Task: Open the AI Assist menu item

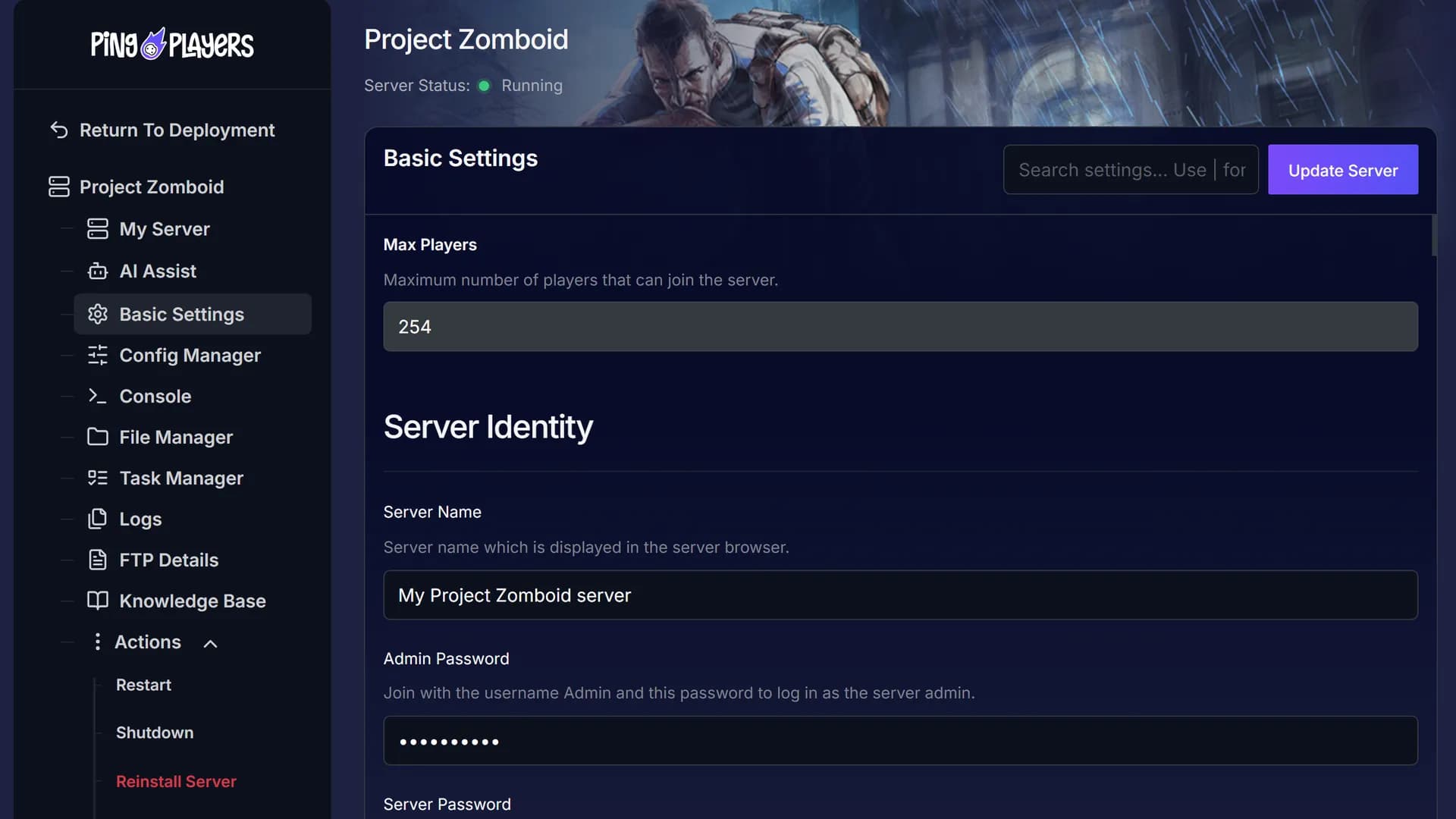Action: (158, 271)
